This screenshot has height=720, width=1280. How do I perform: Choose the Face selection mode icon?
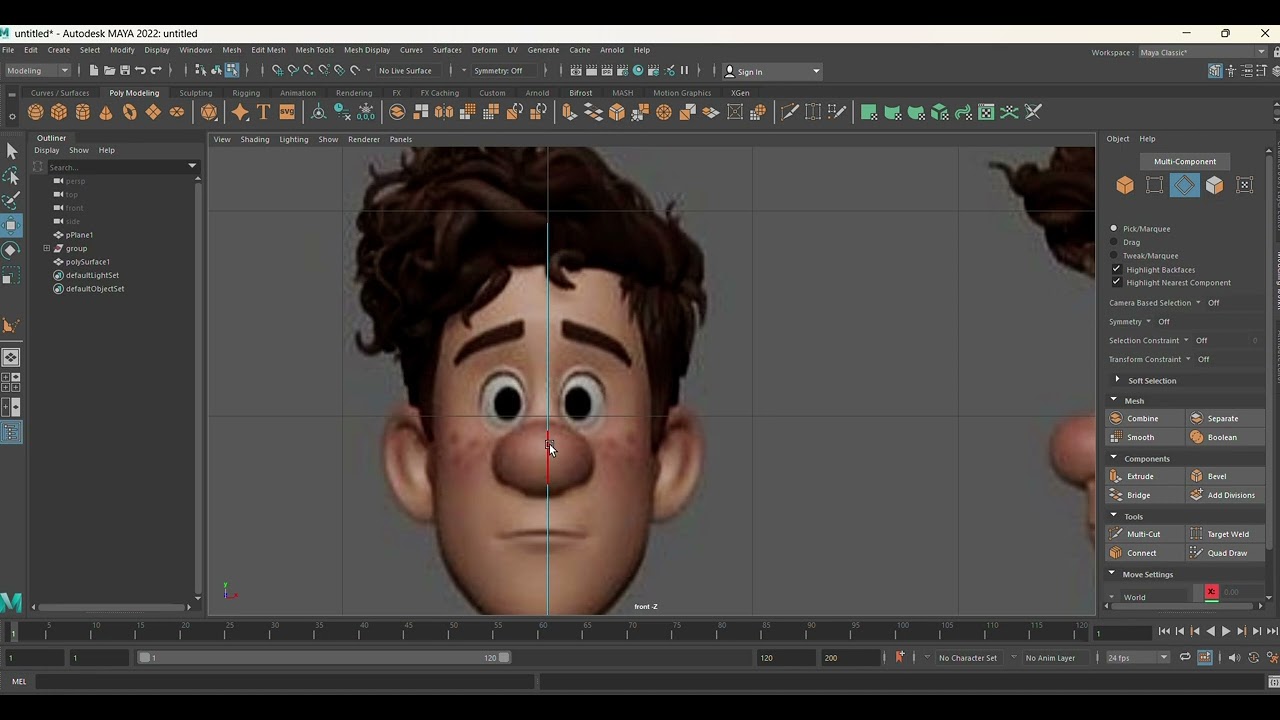[1214, 185]
